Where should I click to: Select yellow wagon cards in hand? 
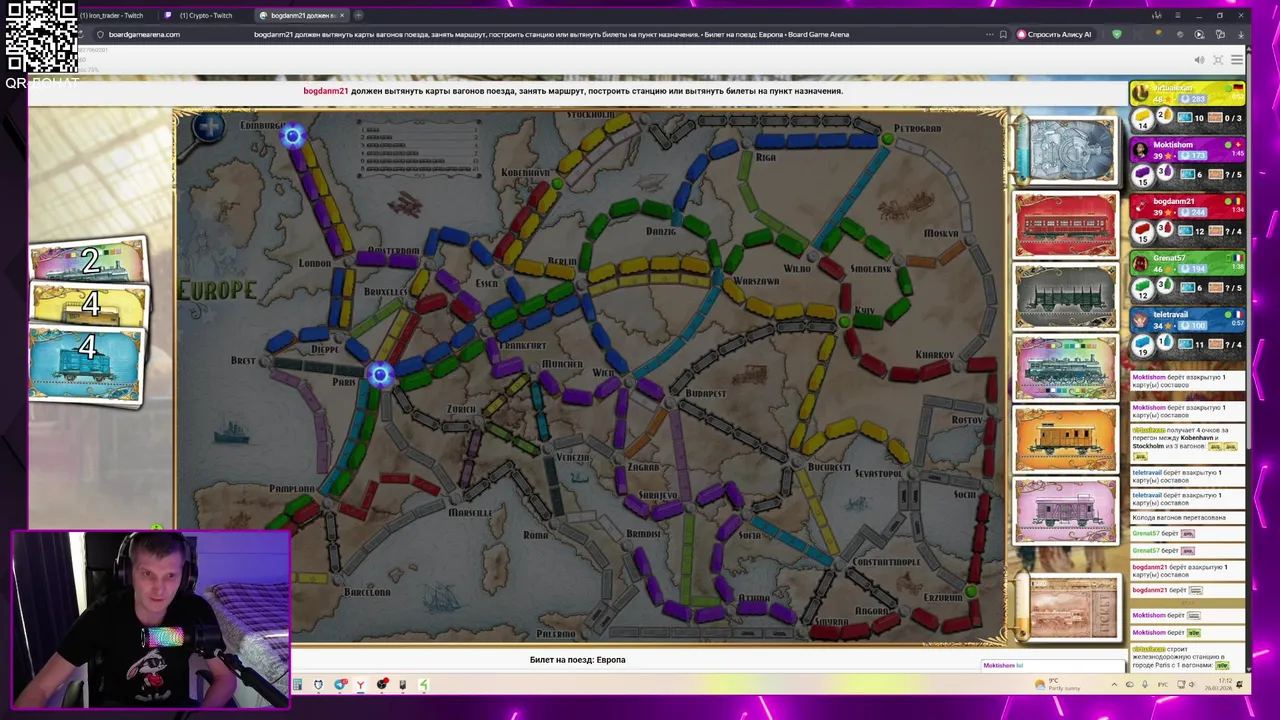pyautogui.click(x=88, y=304)
